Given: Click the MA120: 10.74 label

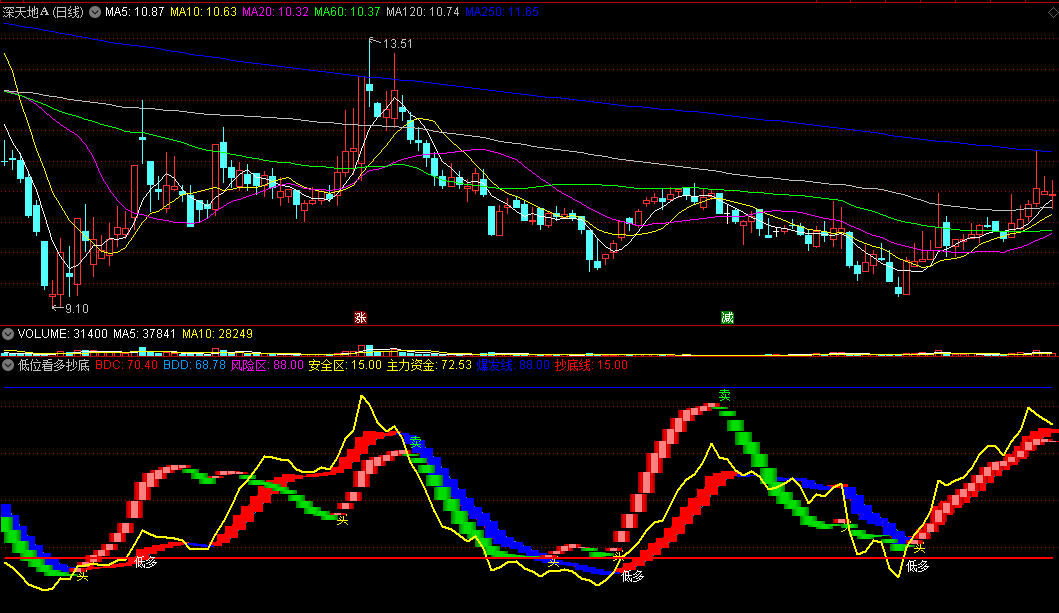Looking at the screenshot, I should [423, 12].
